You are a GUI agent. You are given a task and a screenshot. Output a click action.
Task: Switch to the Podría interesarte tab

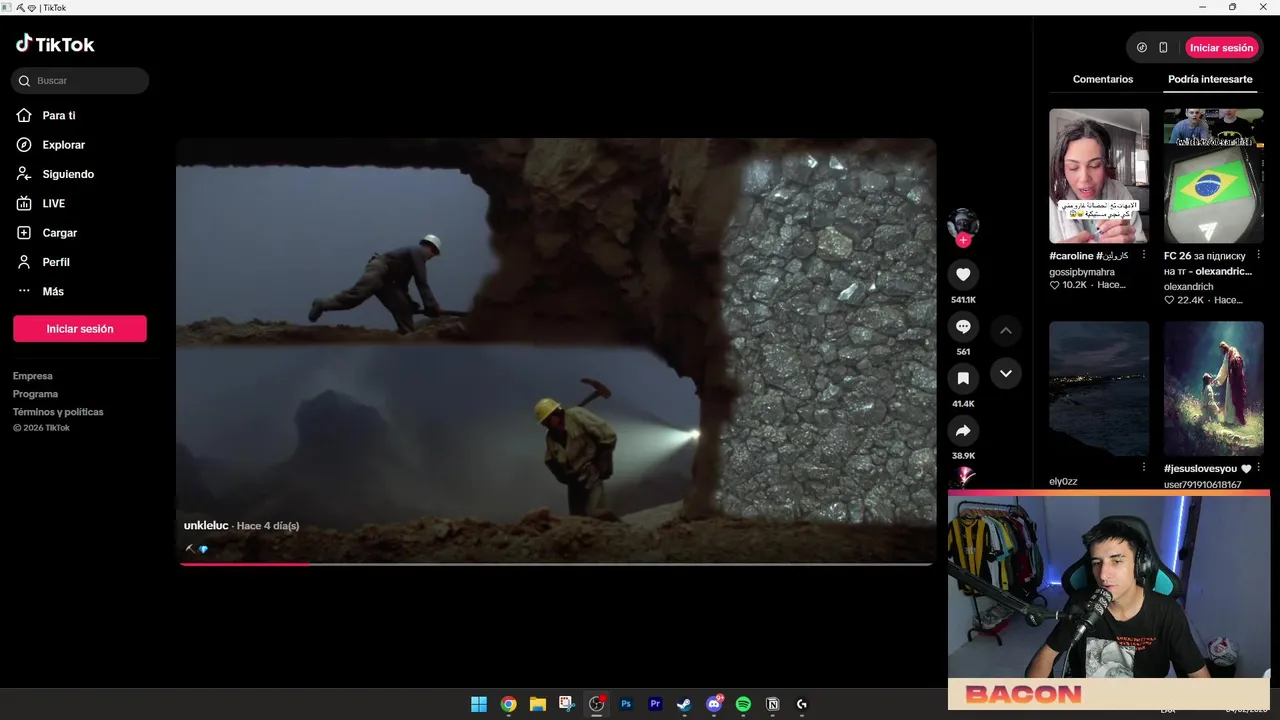1210,79
